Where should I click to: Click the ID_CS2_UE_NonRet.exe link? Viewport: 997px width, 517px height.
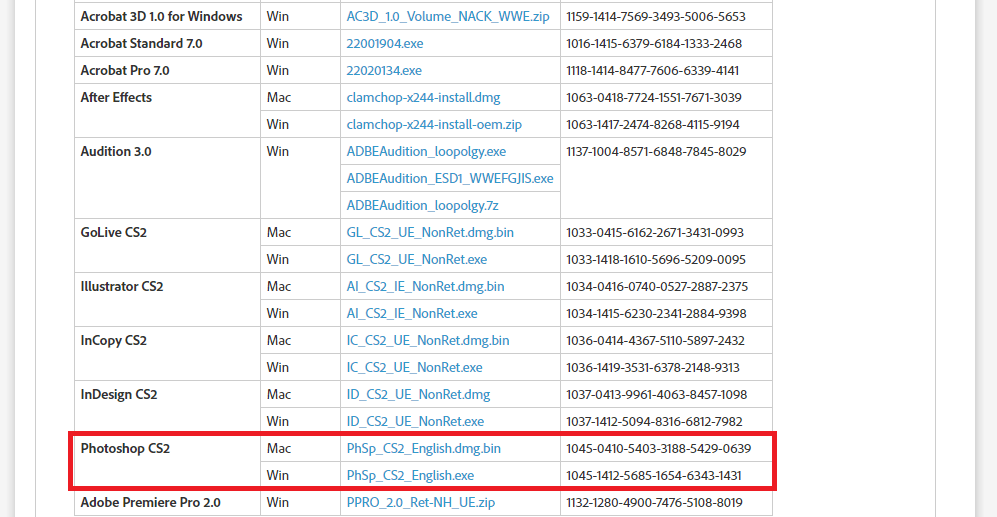click(x=415, y=422)
